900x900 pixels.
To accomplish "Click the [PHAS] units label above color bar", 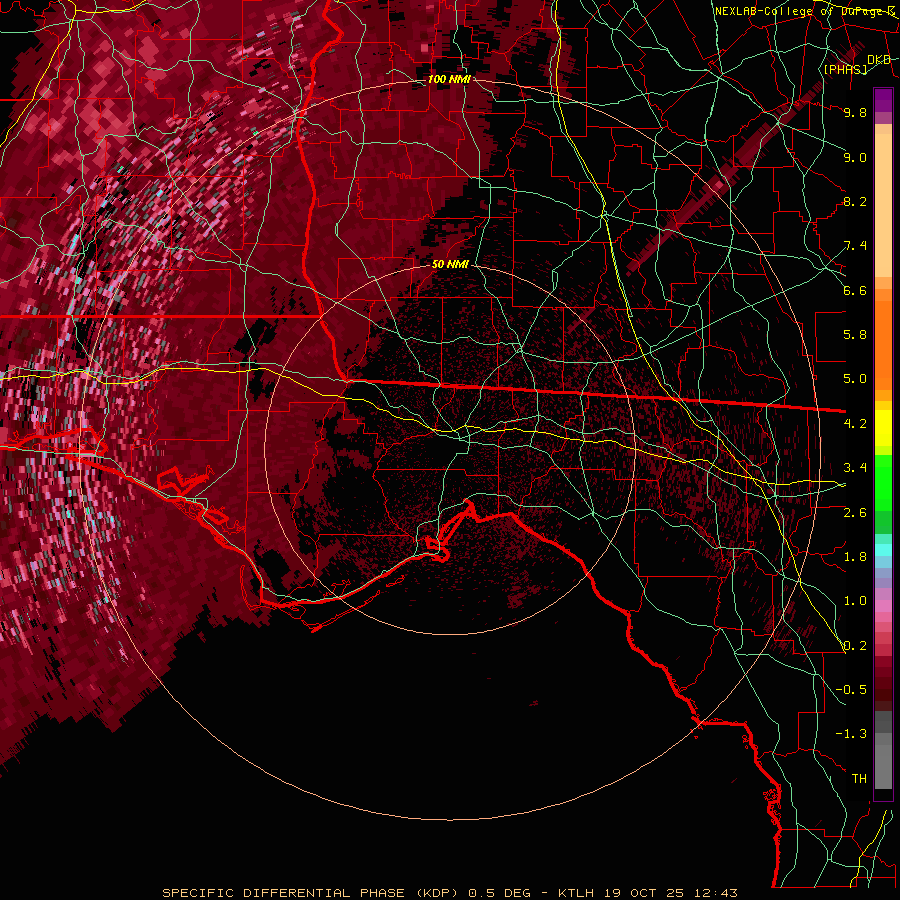I will point(845,69).
